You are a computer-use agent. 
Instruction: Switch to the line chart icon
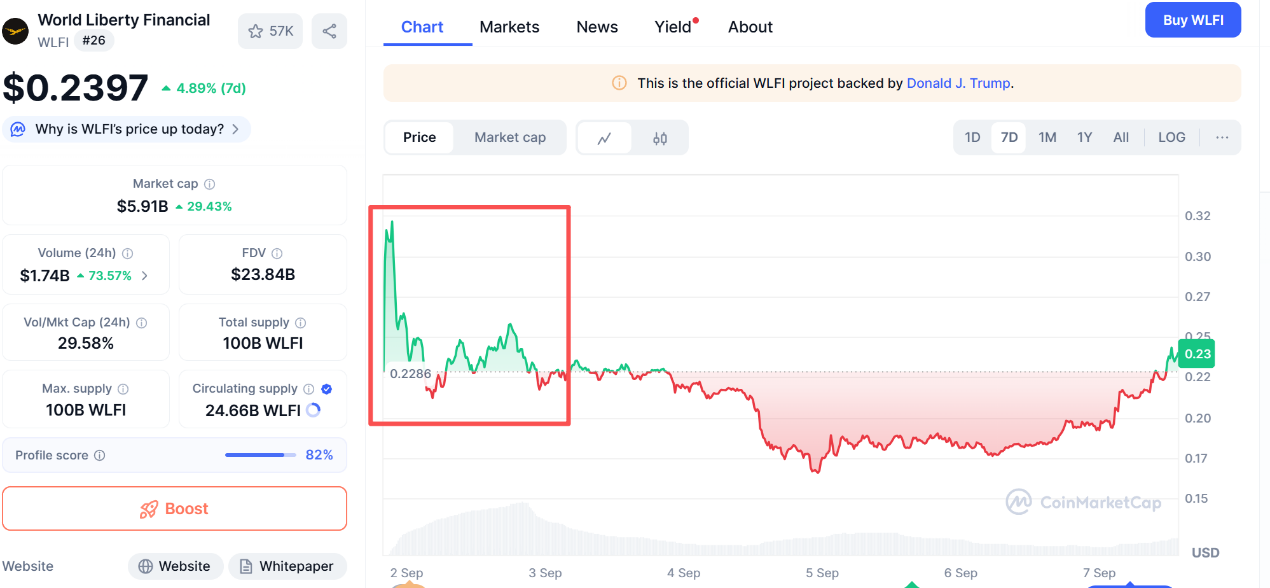coord(604,138)
